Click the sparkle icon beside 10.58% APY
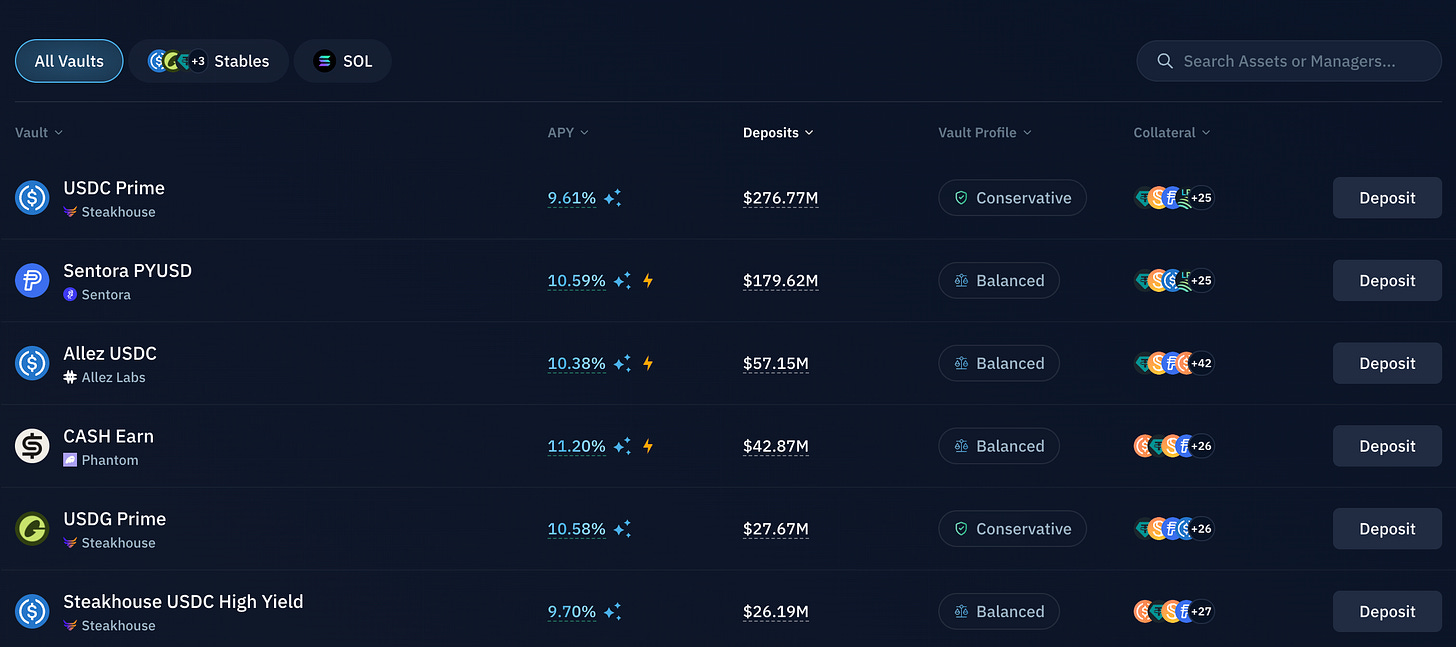 (622, 529)
